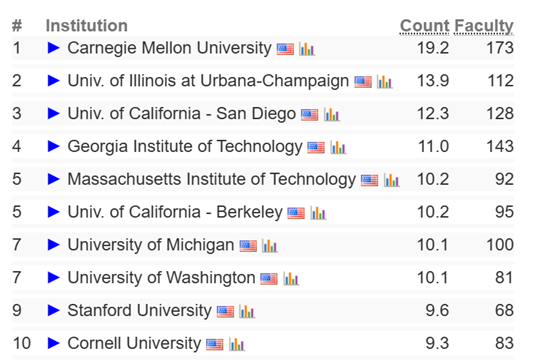The height and width of the screenshot is (361, 550).
Task: Select the Univ. of California - Berkeley institution name
Action: pos(175,212)
